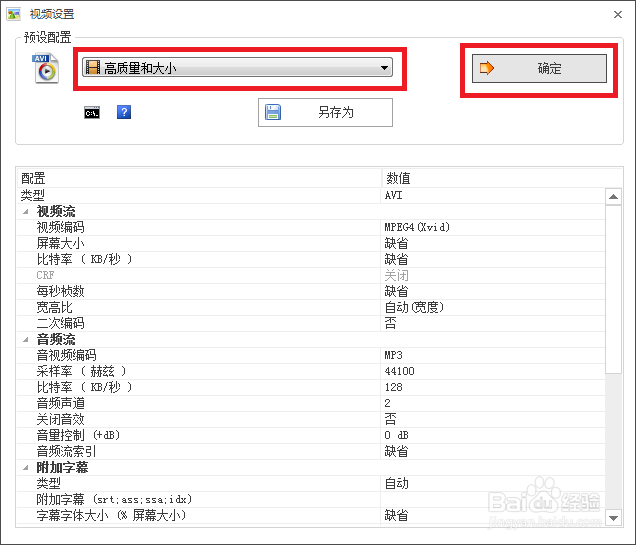The height and width of the screenshot is (545, 636).
Task: Click the vertical scrollbar thumb
Action: (613, 289)
